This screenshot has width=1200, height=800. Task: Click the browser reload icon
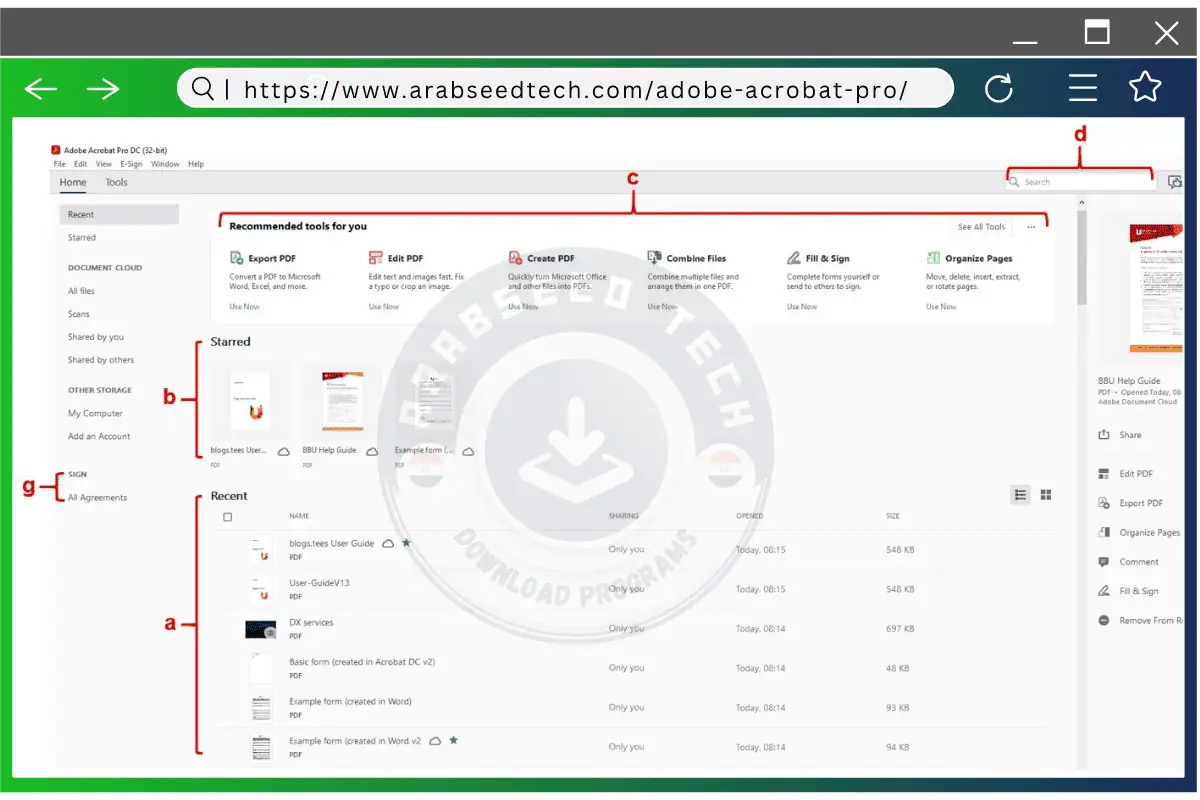tap(999, 88)
